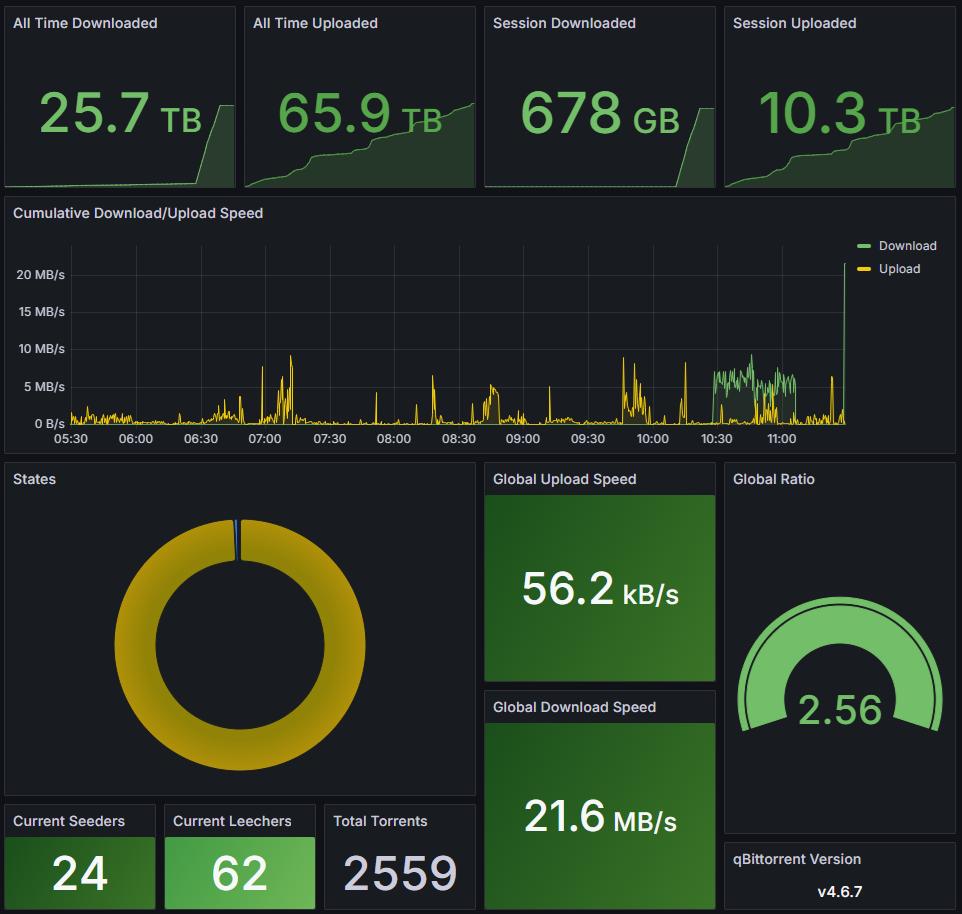Click the 2.56 Global Ratio gauge value

coord(839,710)
